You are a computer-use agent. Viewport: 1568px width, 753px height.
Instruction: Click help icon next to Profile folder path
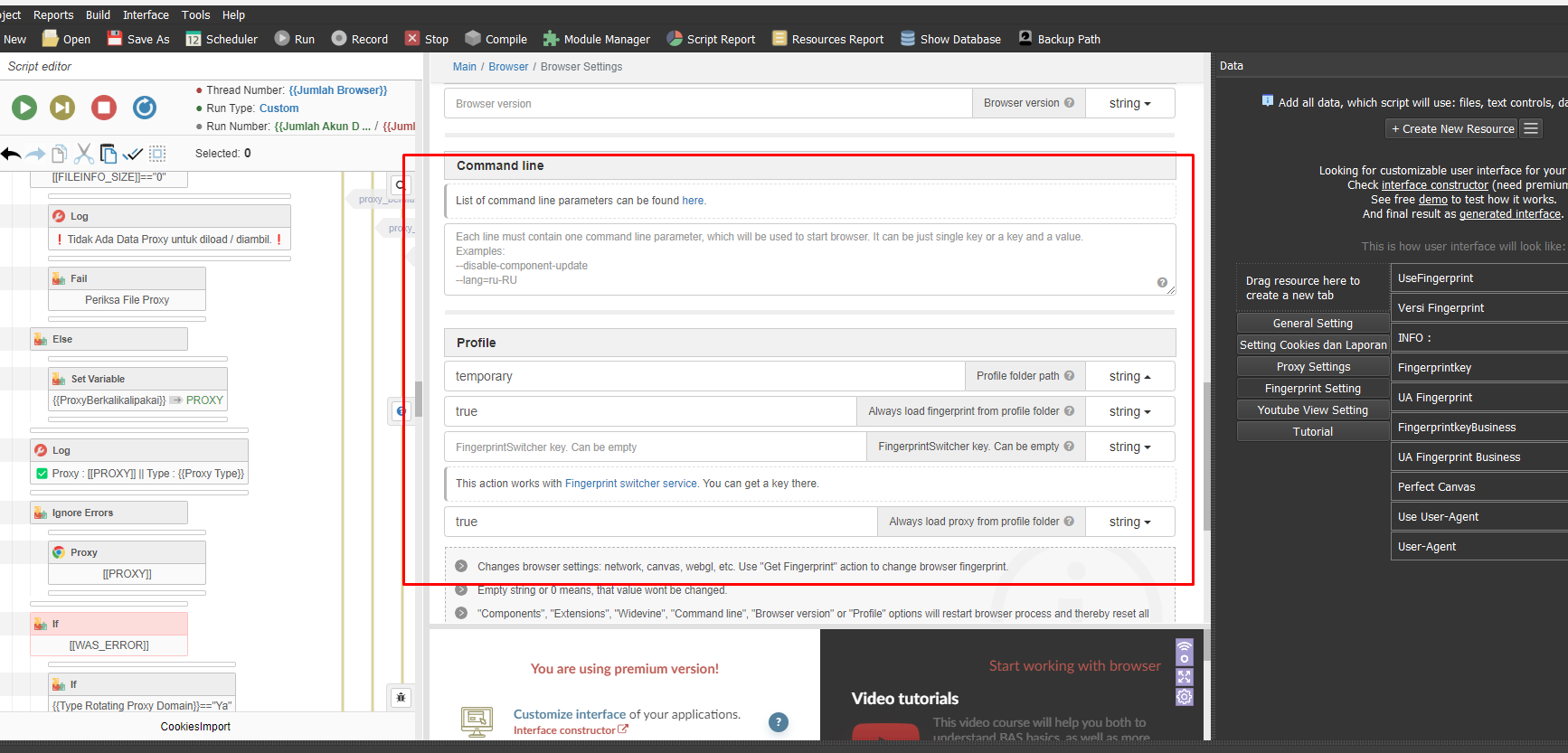(1069, 376)
